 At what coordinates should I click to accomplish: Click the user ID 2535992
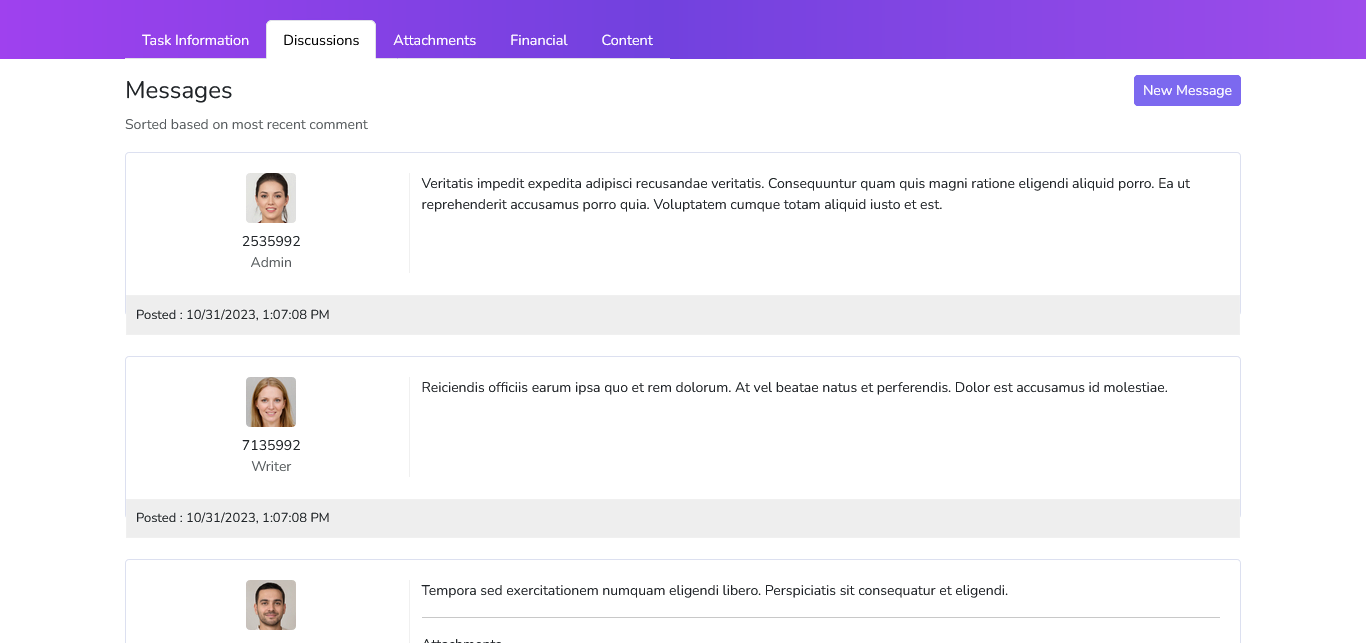[x=271, y=241]
